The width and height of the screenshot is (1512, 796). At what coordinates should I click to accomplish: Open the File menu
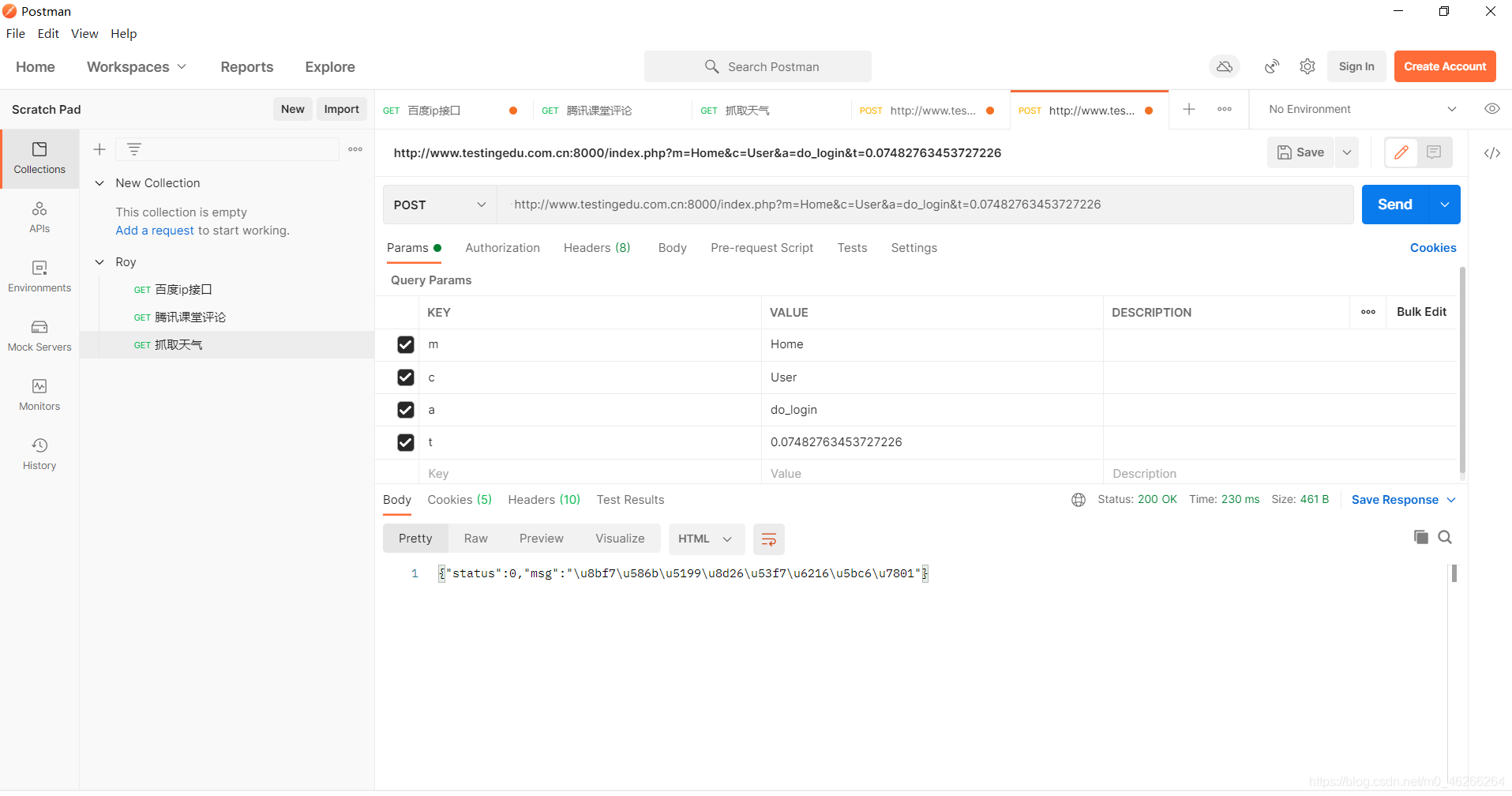click(x=16, y=34)
